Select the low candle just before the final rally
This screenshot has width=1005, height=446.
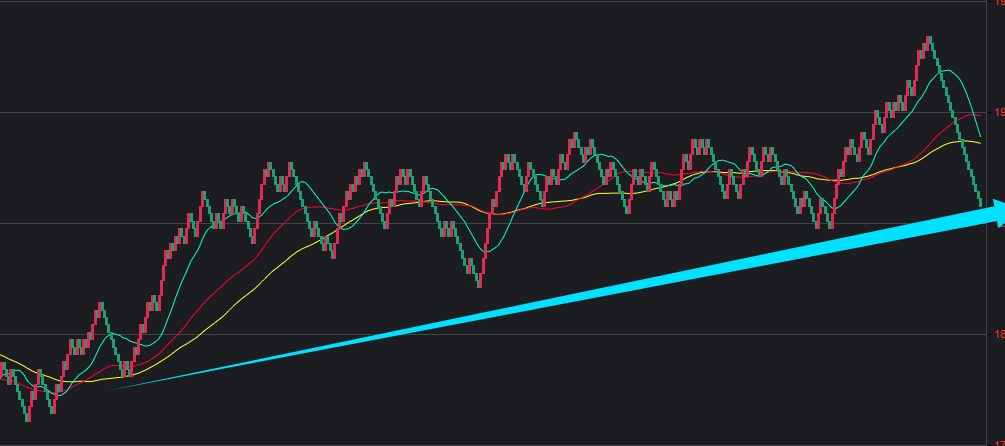(831, 222)
